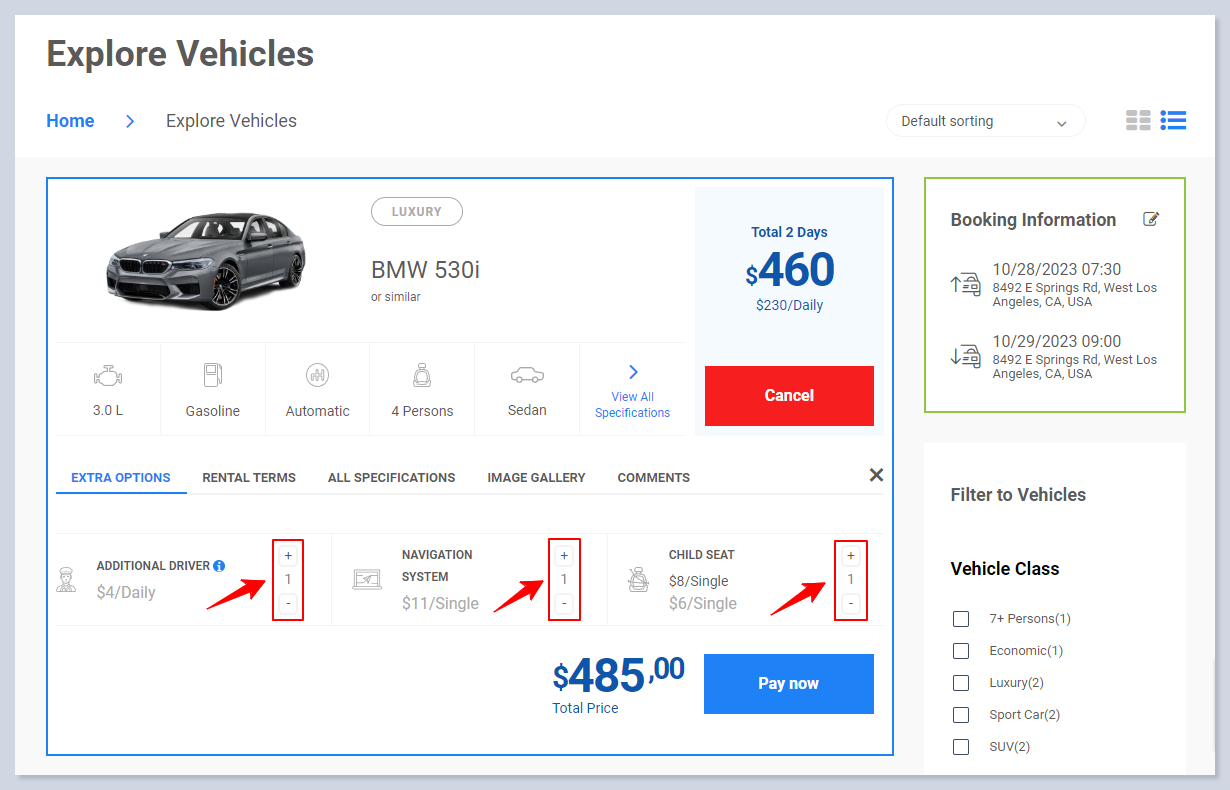Decrease Navigation System quantity with minus
The width and height of the screenshot is (1230, 790).
[x=564, y=603]
